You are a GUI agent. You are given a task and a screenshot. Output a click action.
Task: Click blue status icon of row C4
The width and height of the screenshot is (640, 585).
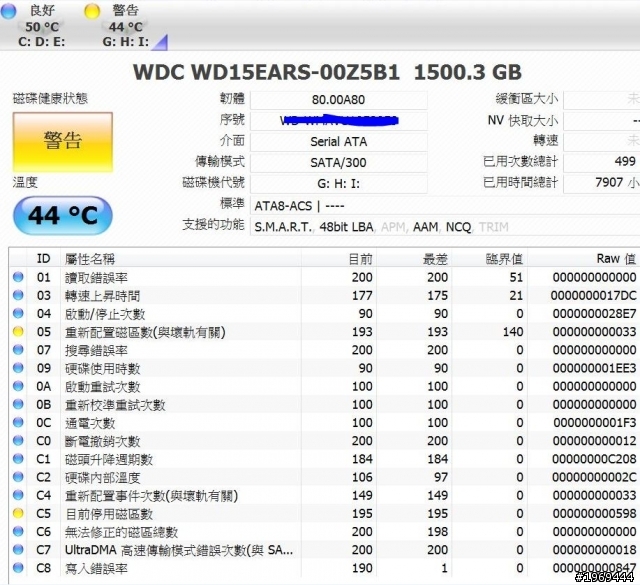18,495
